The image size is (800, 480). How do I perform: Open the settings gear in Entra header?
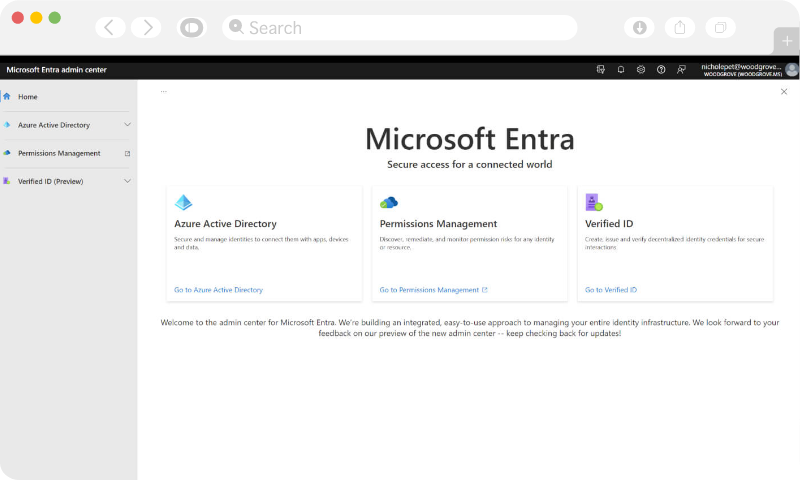click(x=641, y=69)
